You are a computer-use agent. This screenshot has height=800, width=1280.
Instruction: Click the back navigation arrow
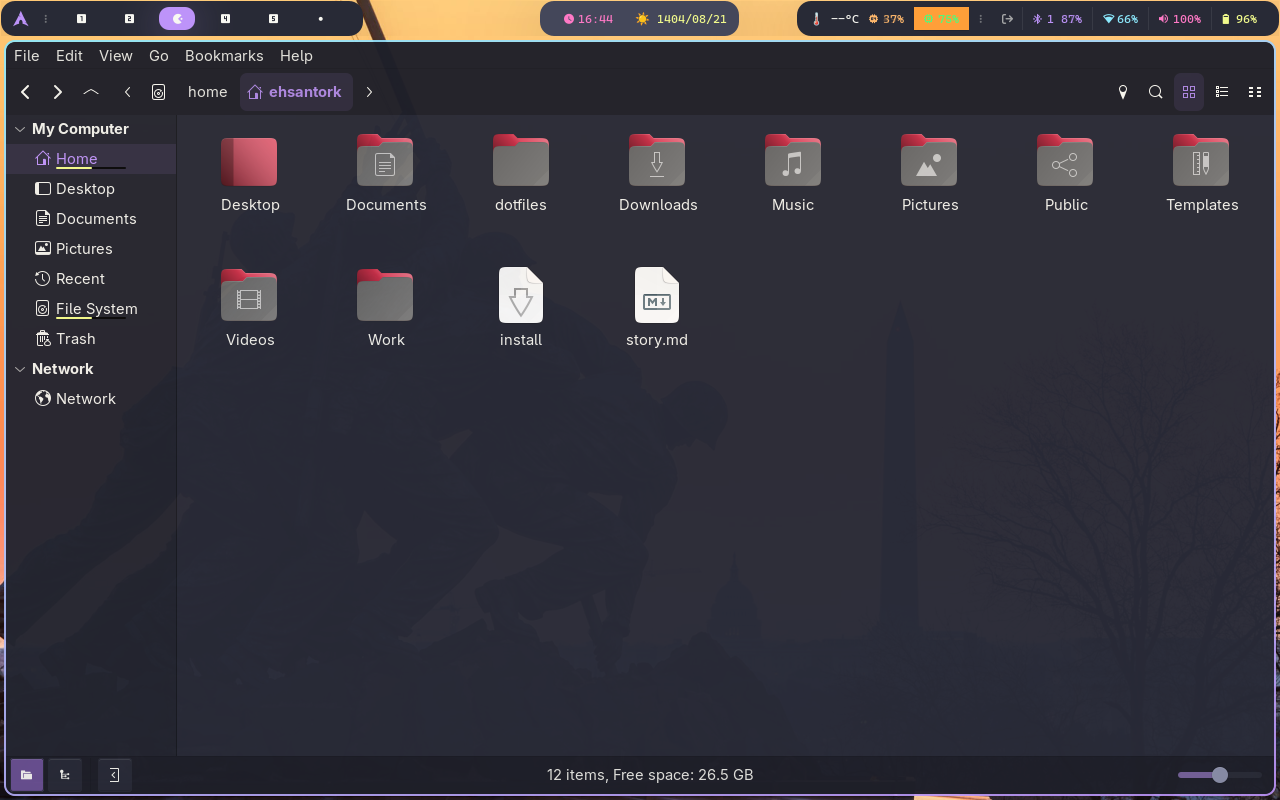[25, 92]
